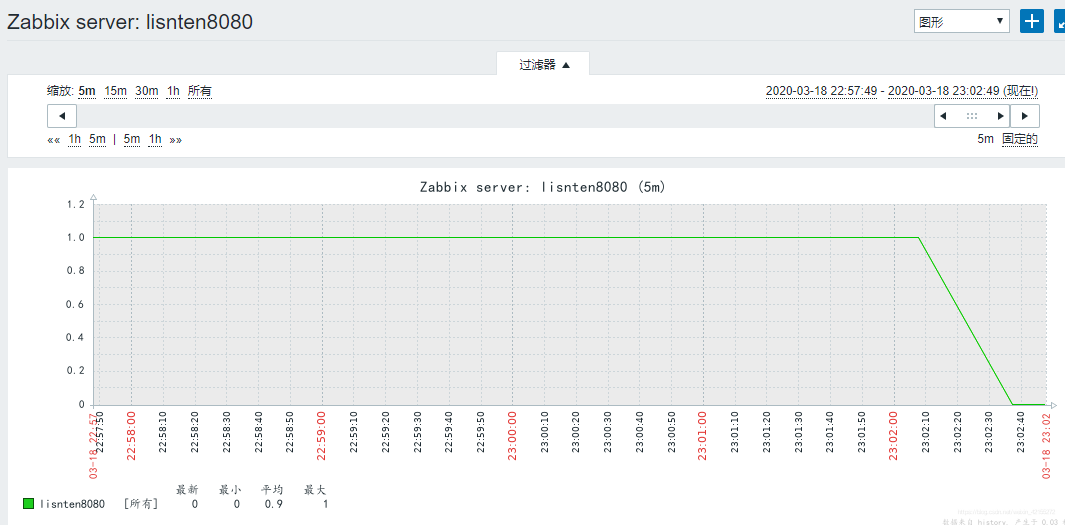
Task: Click the 22:58:00 red time axis label
Action: click(132, 435)
